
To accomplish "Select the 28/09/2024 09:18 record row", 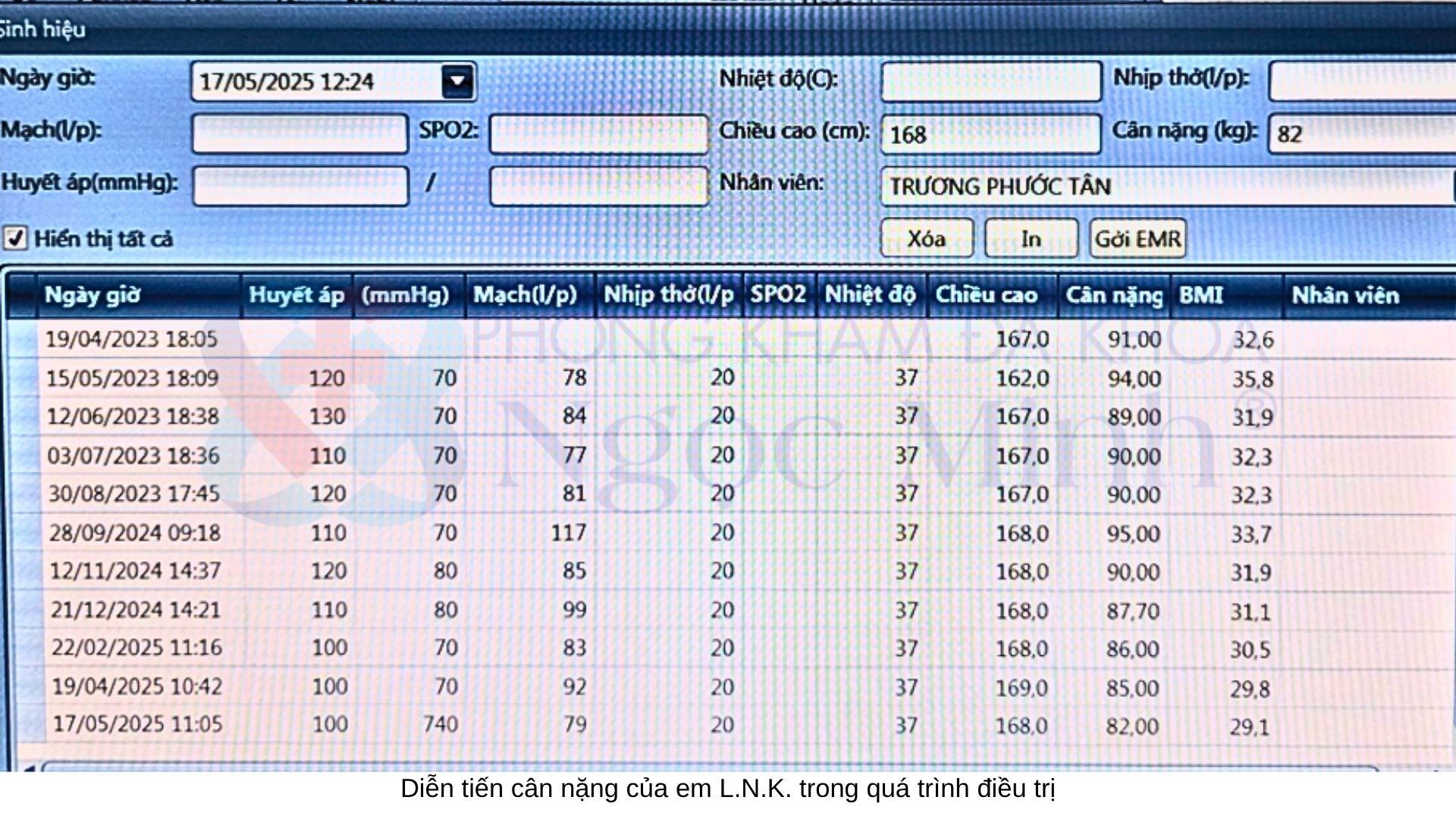I will tap(134, 533).
